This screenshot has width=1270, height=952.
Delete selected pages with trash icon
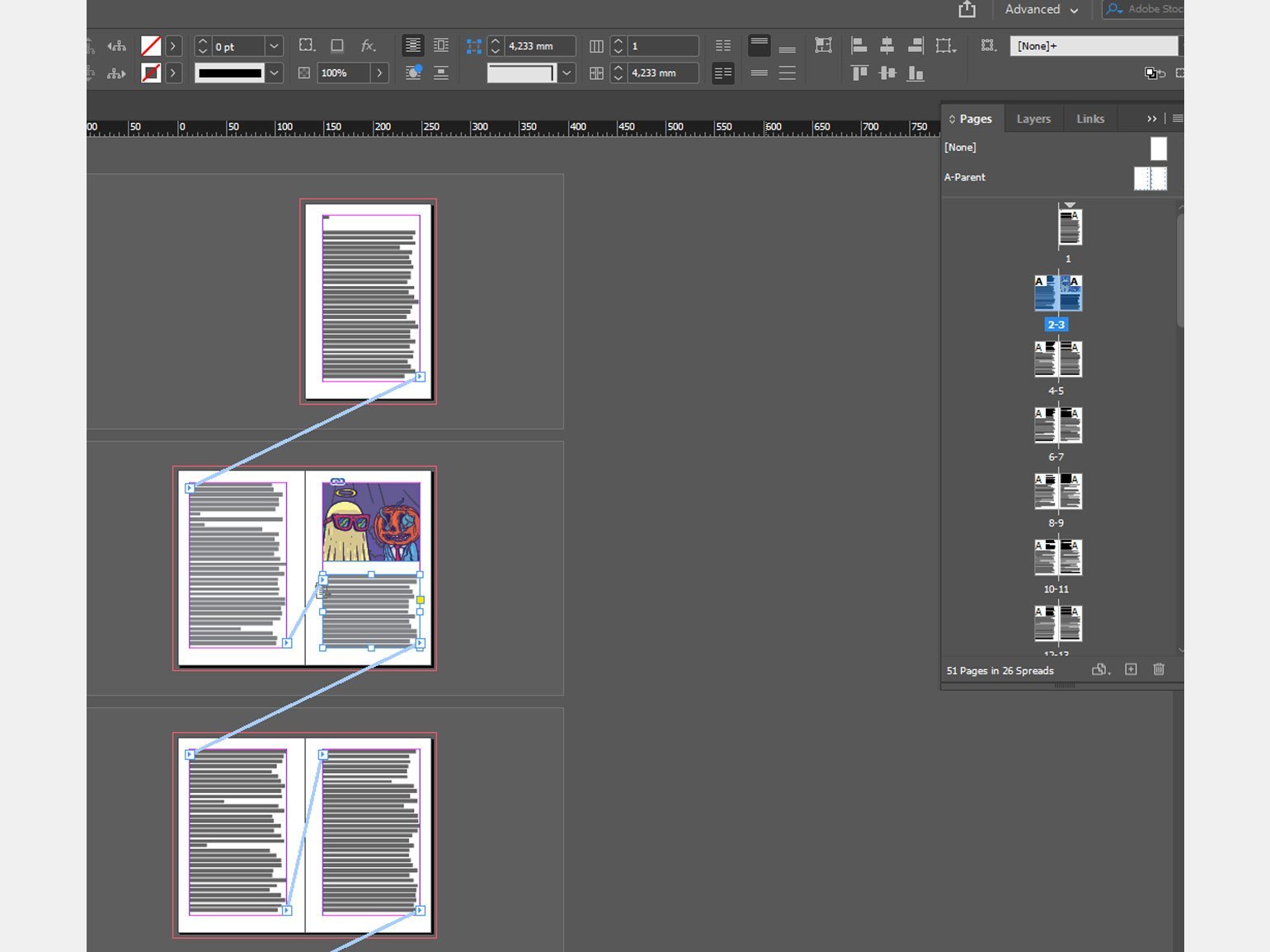1159,669
